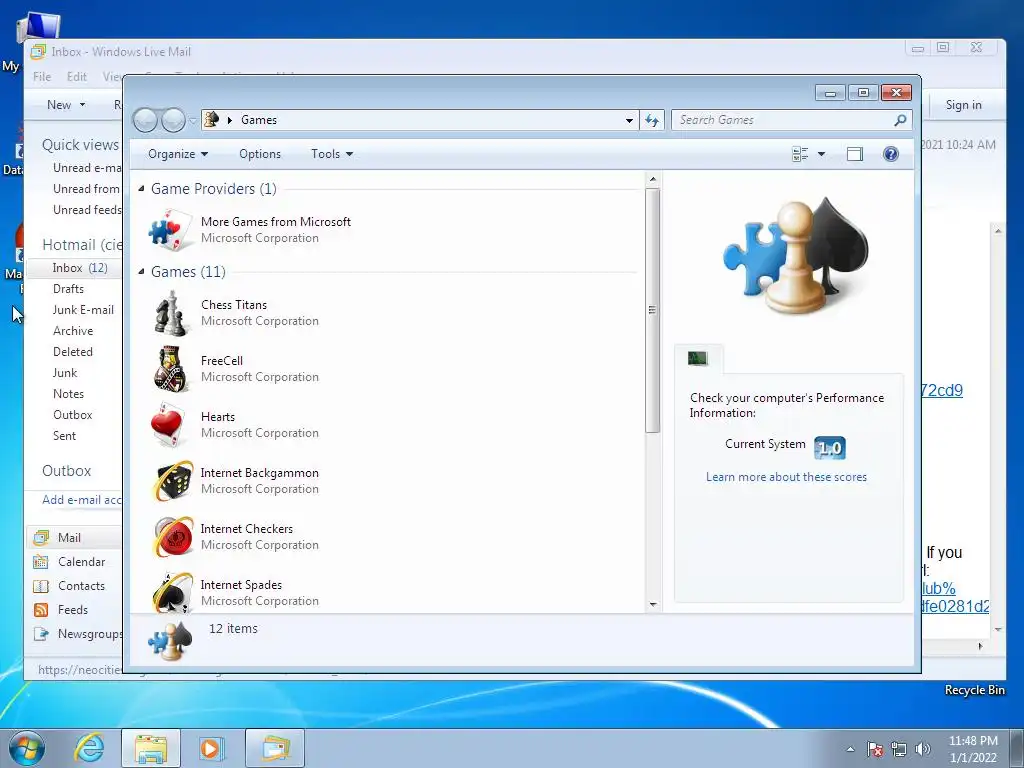The width and height of the screenshot is (1024, 768).
Task: Open Mail in Windows Live Mail sidebar
Action: [x=69, y=537]
